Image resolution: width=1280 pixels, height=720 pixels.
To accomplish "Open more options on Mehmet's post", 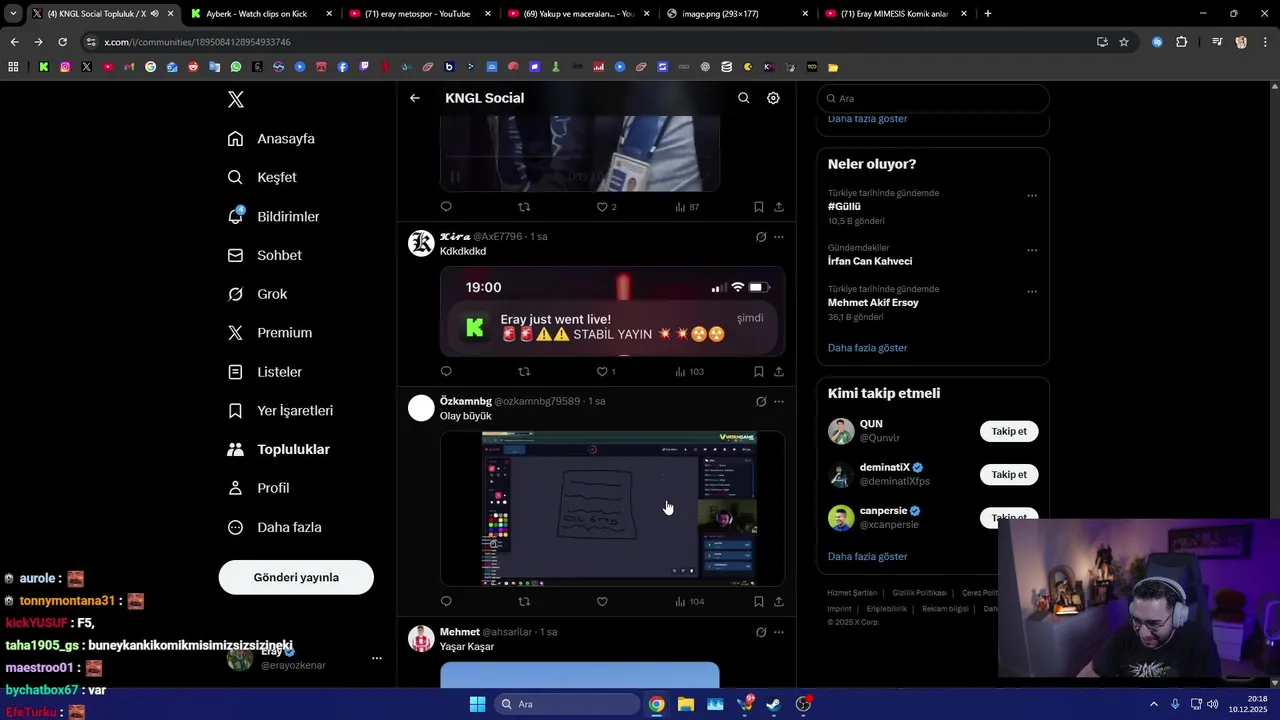I will (779, 632).
